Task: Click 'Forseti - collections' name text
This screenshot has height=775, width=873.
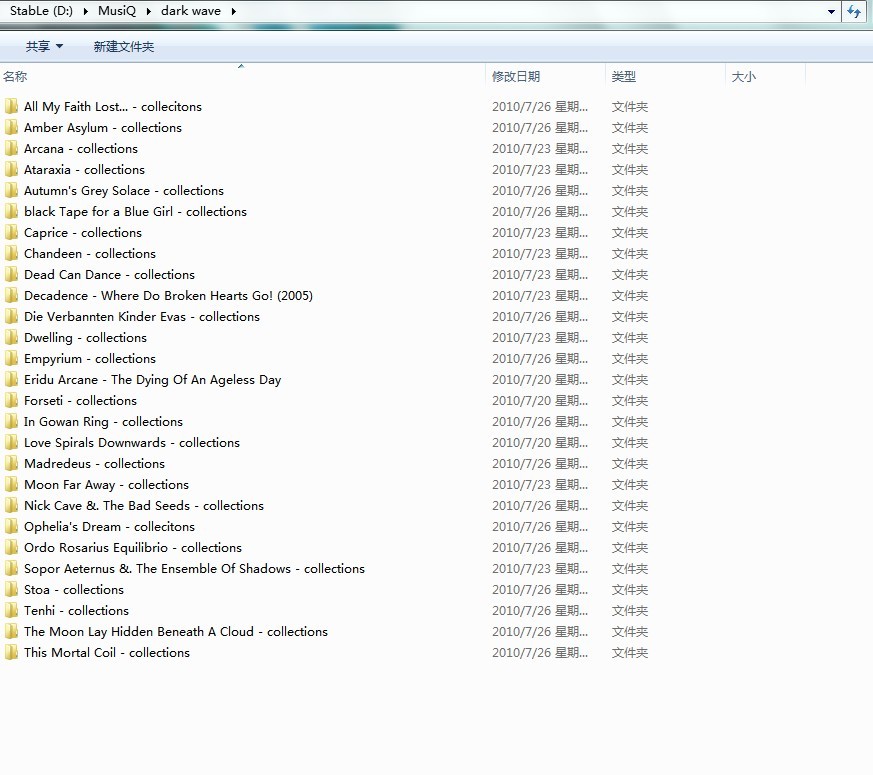Action: (x=80, y=401)
